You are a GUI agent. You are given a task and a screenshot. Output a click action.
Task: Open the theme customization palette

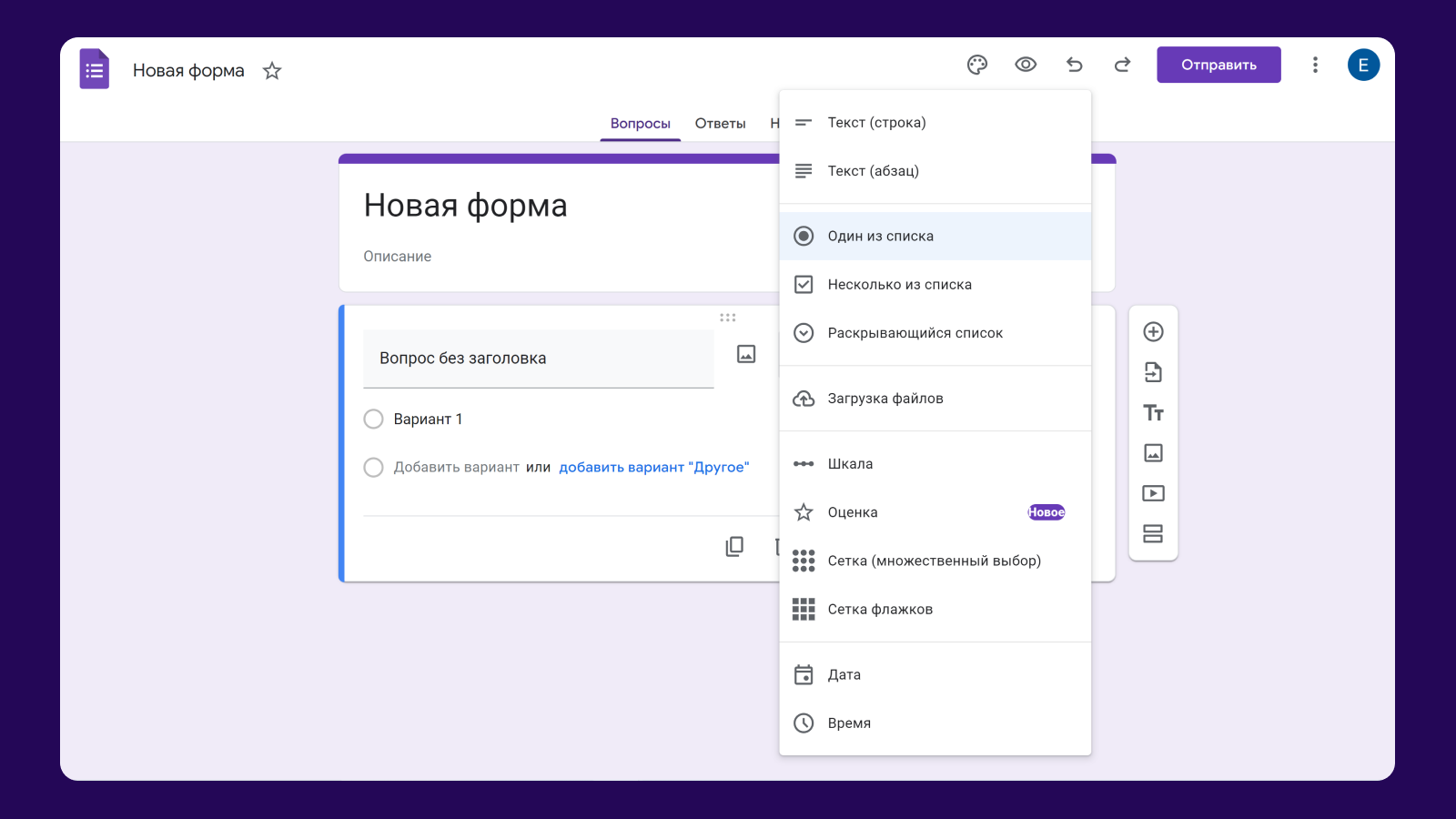(977, 65)
